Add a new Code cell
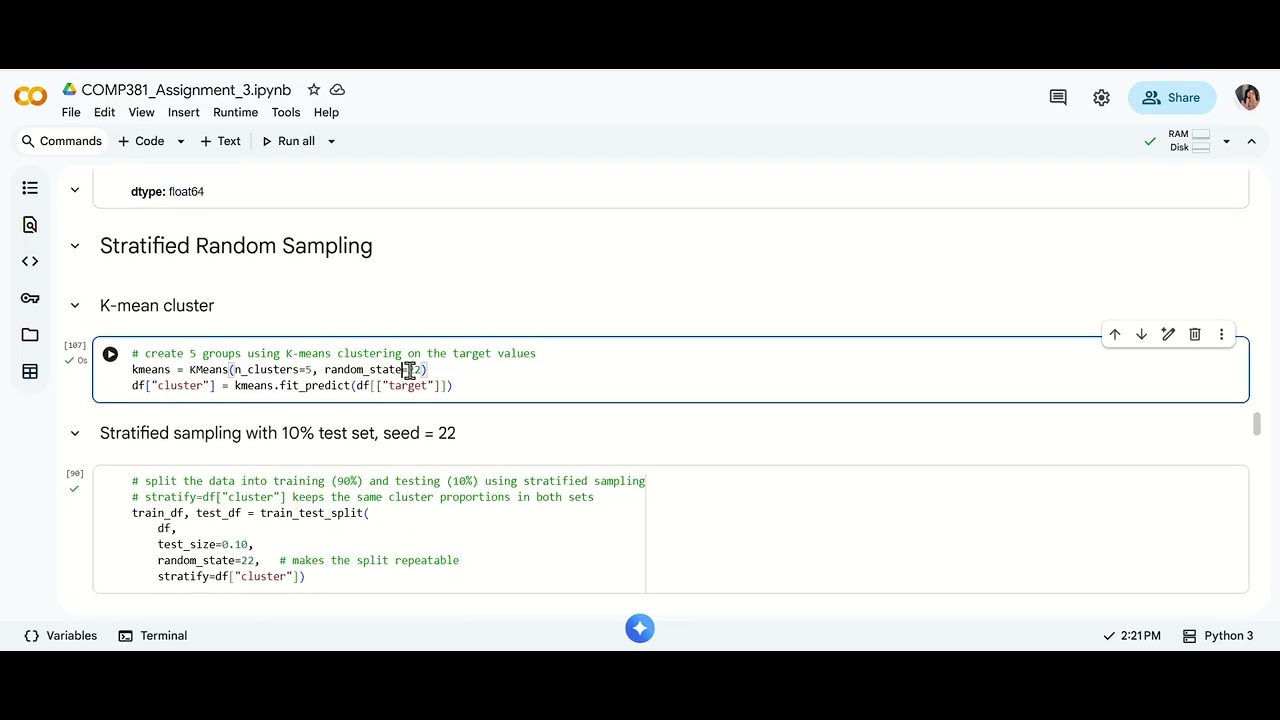The image size is (1280, 720). click(141, 141)
